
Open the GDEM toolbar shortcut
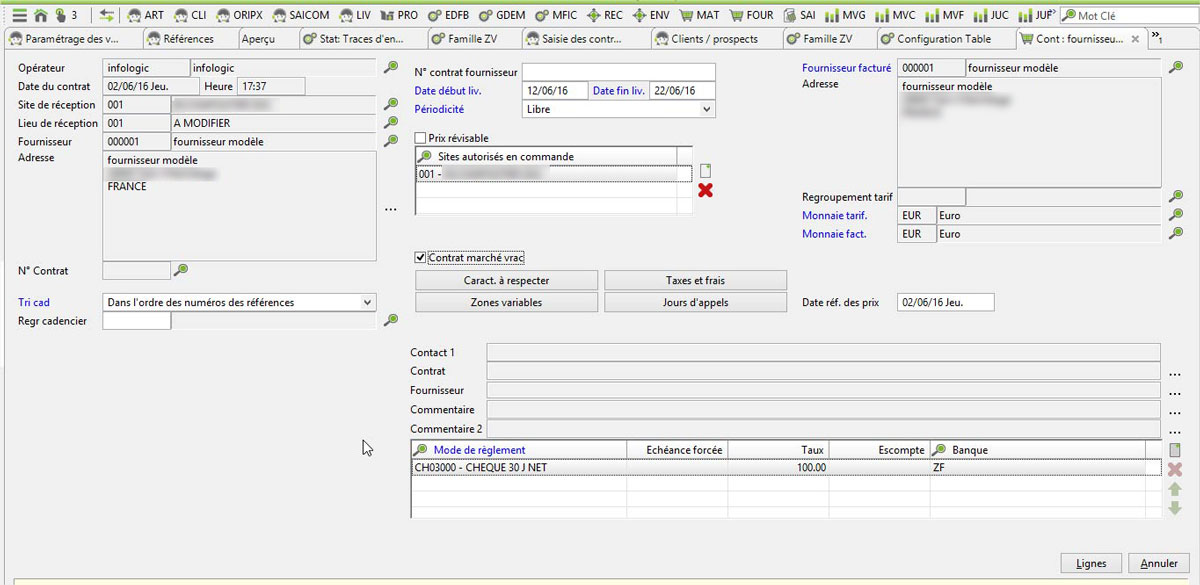pos(500,15)
